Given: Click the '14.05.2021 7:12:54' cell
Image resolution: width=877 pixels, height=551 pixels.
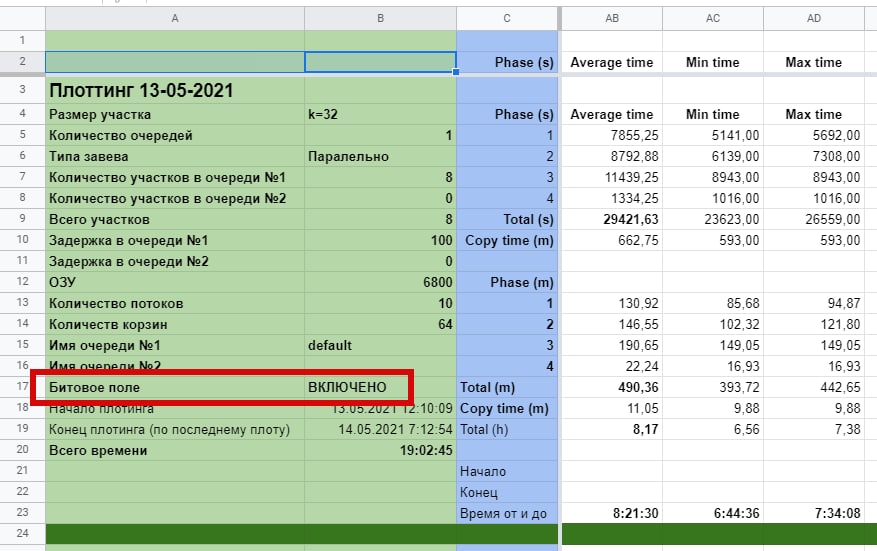Looking at the screenshot, I should pyautogui.click(x=380, y=430).
